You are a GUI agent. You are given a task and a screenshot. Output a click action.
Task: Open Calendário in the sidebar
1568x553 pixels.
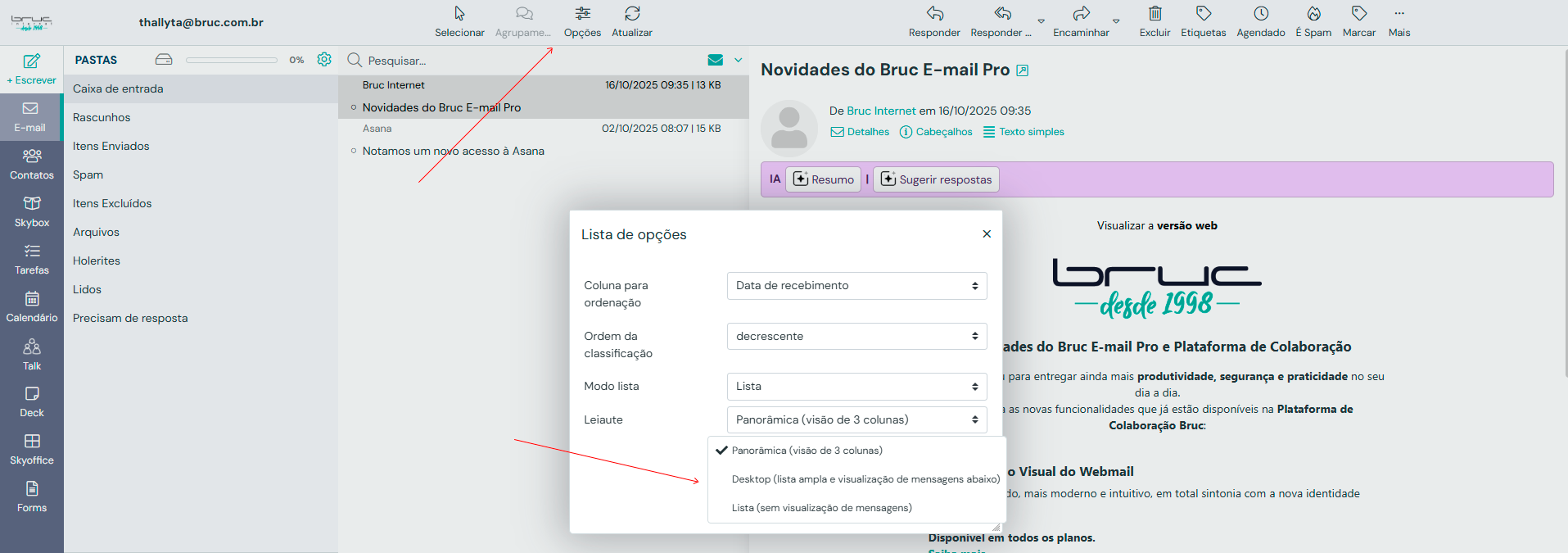coord(31,307)
